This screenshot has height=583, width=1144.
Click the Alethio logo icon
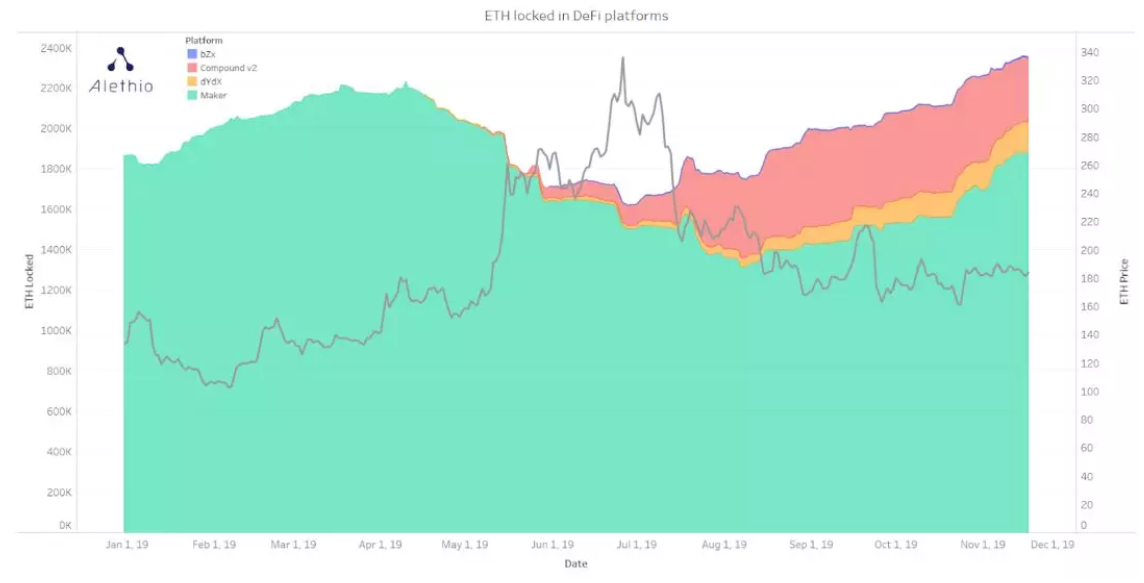pos(120,59)
